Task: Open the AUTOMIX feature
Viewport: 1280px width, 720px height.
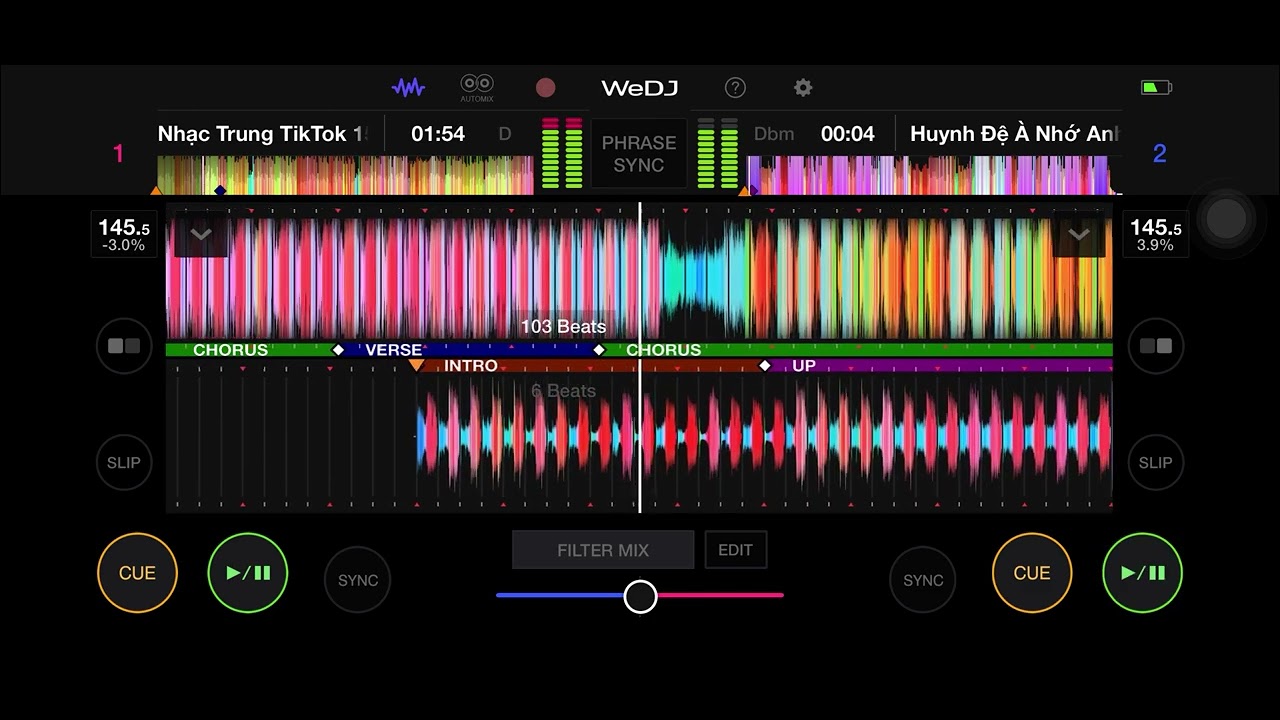Action: click(477, 88)
